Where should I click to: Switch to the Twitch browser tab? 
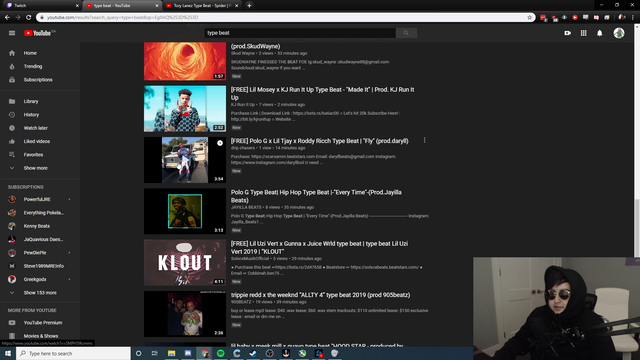tap(41, 6)
